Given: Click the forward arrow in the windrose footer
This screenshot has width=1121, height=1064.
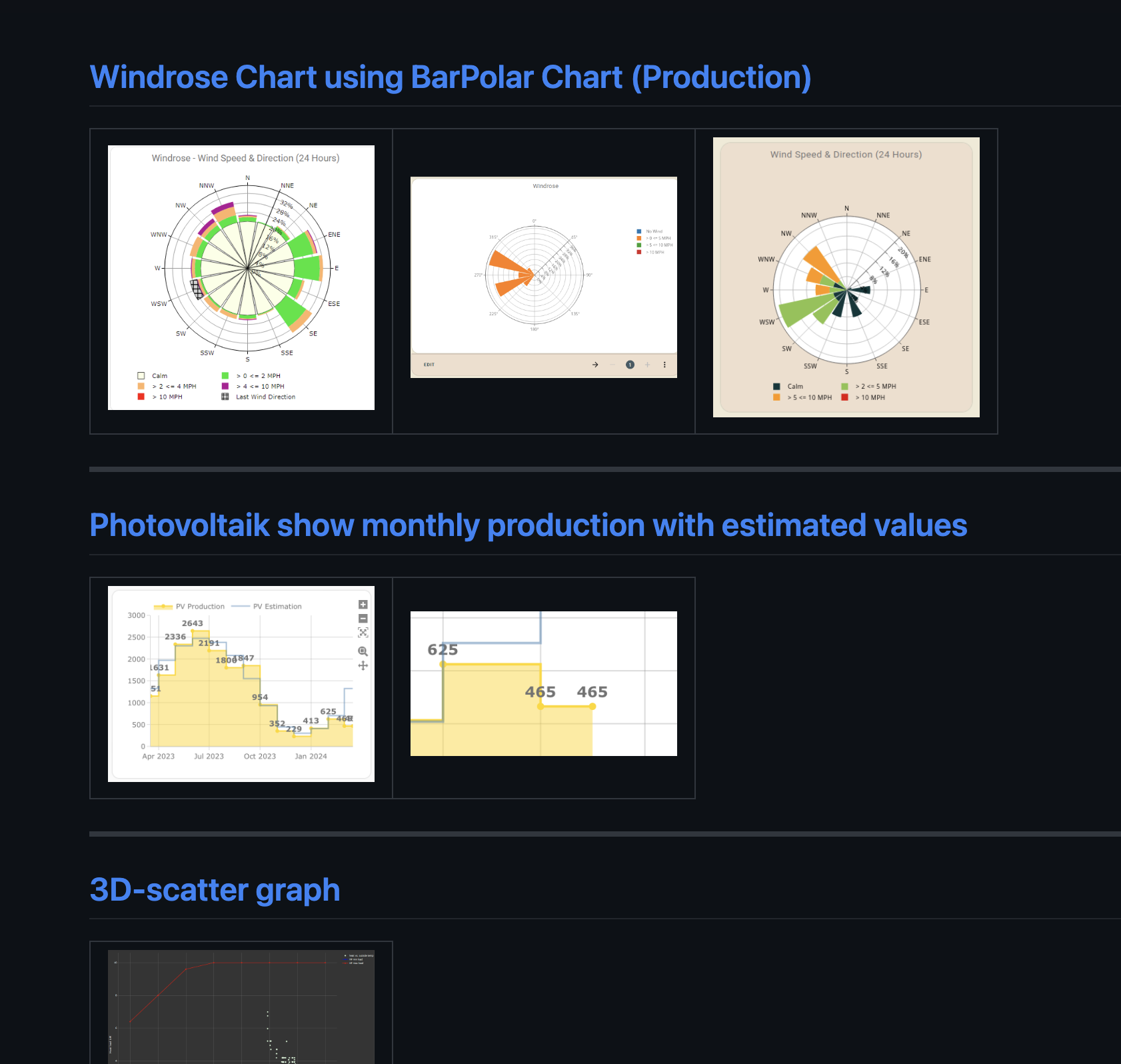Looking at the screenshot, I should tap(595, 365).
